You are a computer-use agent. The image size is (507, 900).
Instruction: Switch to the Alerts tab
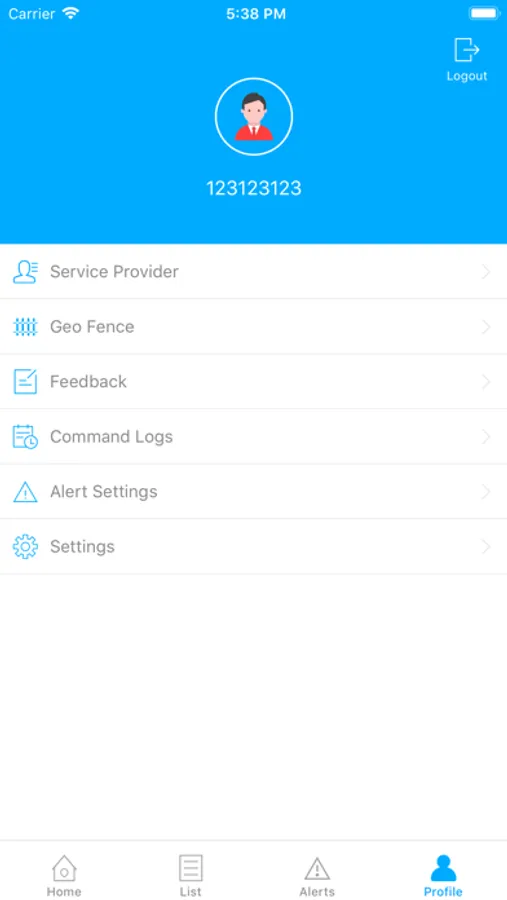(317, 875)
